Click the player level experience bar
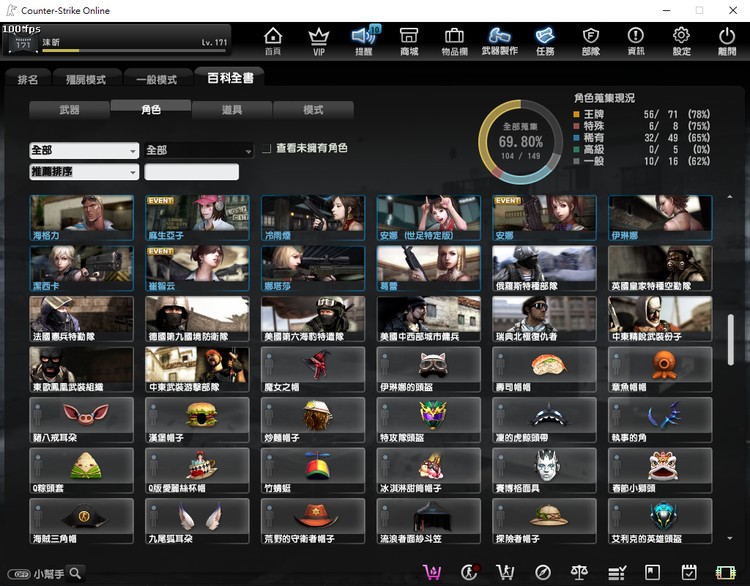 (x=135, y=50)
